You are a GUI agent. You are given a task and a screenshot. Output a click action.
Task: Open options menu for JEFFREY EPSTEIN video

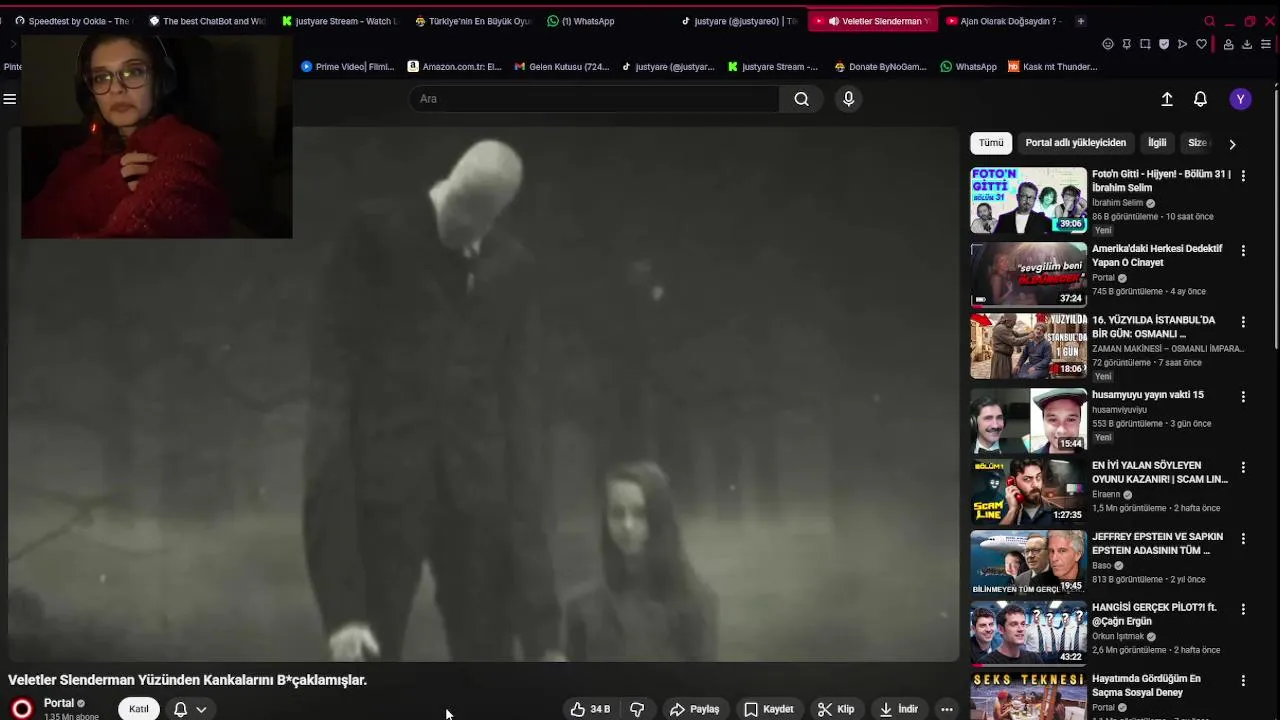[1243, 538]
